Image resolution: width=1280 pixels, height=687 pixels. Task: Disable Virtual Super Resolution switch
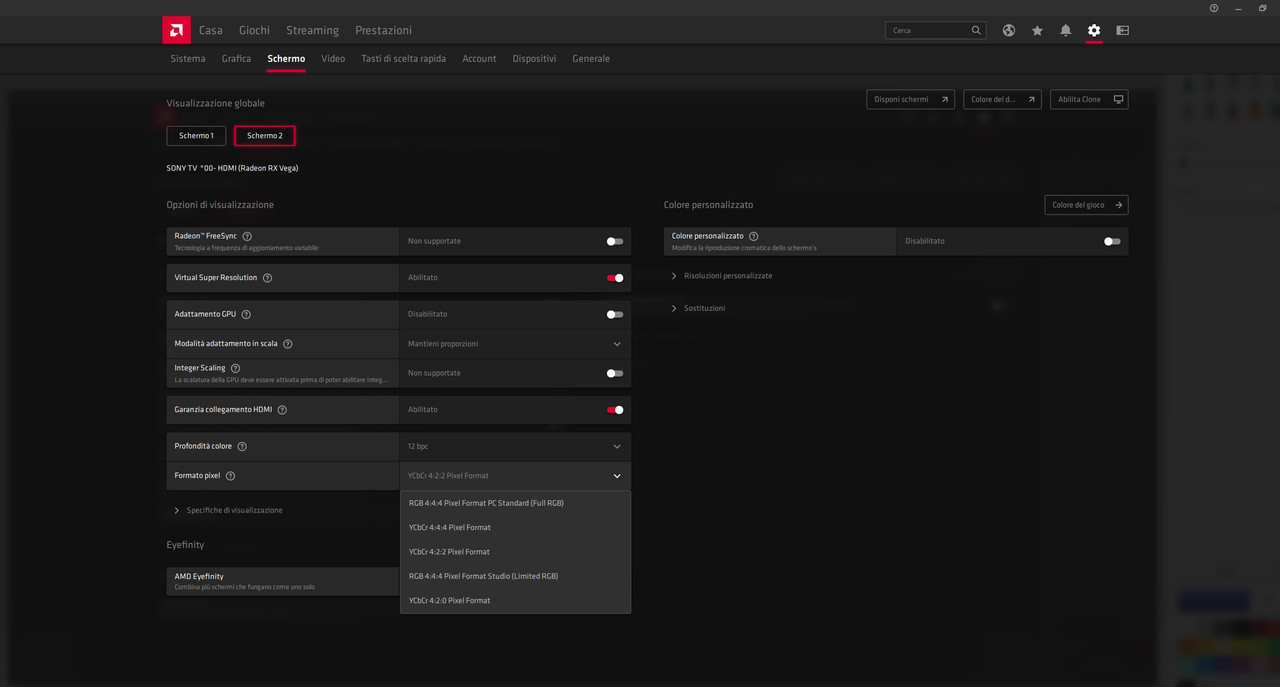pyautogui.click(x=615, y=278)
